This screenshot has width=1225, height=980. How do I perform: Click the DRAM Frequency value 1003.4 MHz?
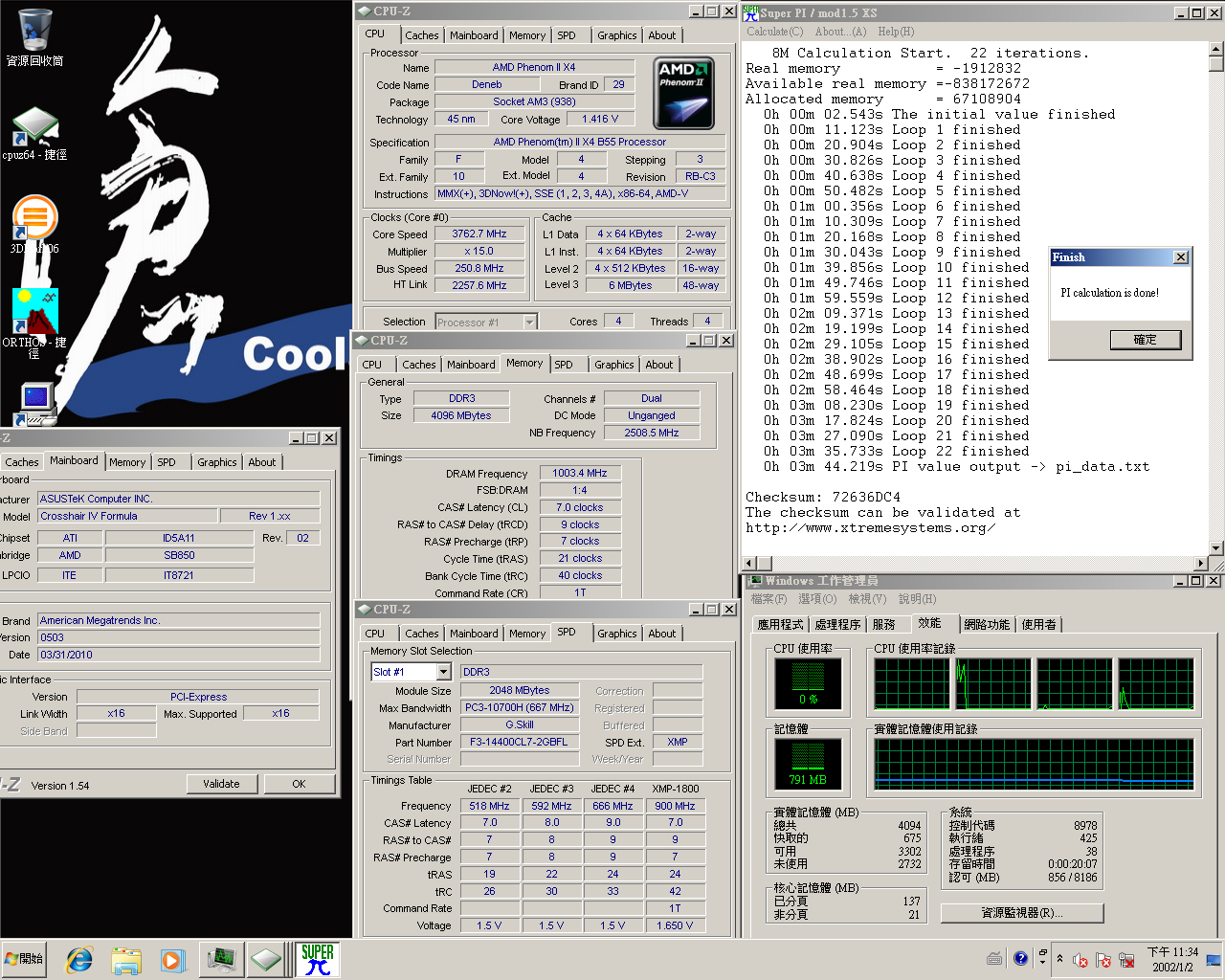[579, 473]
